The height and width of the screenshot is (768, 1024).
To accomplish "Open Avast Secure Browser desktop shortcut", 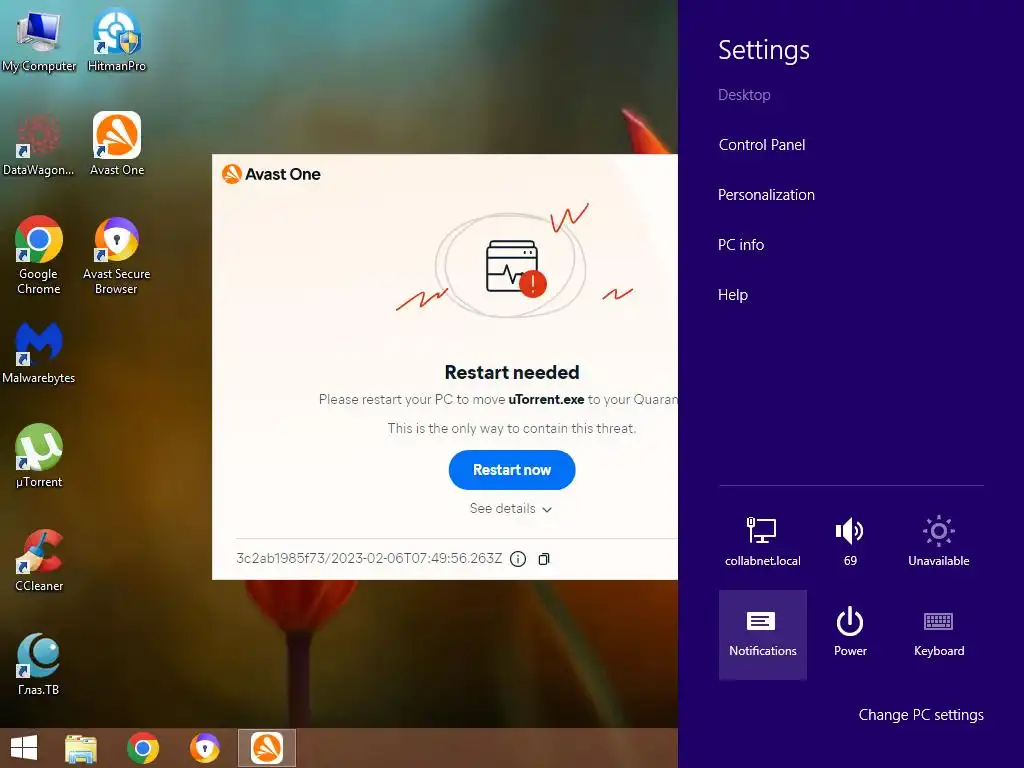I will click(x=116, y=255).
